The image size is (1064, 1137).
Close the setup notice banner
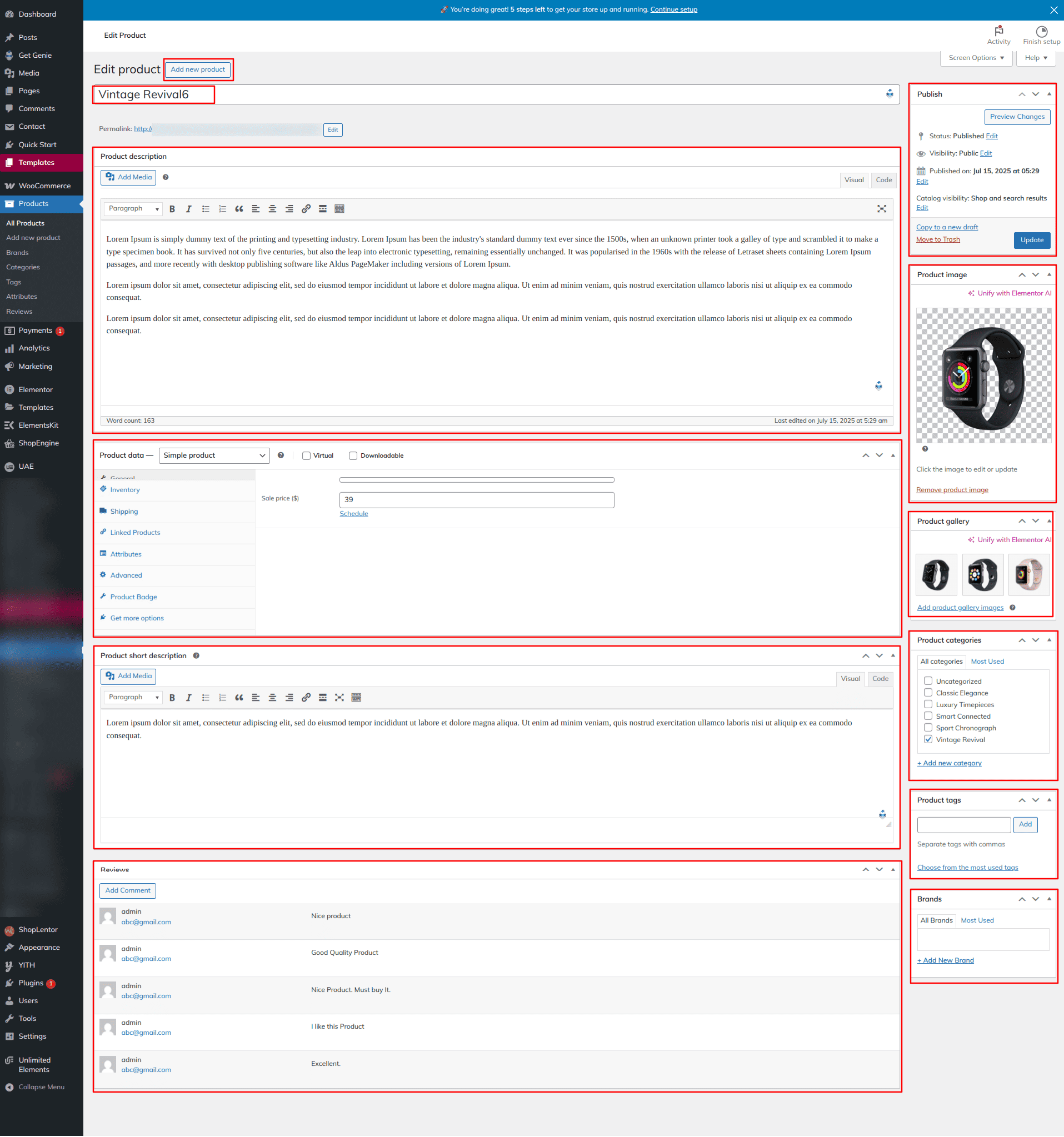[x=1053, y=10]
